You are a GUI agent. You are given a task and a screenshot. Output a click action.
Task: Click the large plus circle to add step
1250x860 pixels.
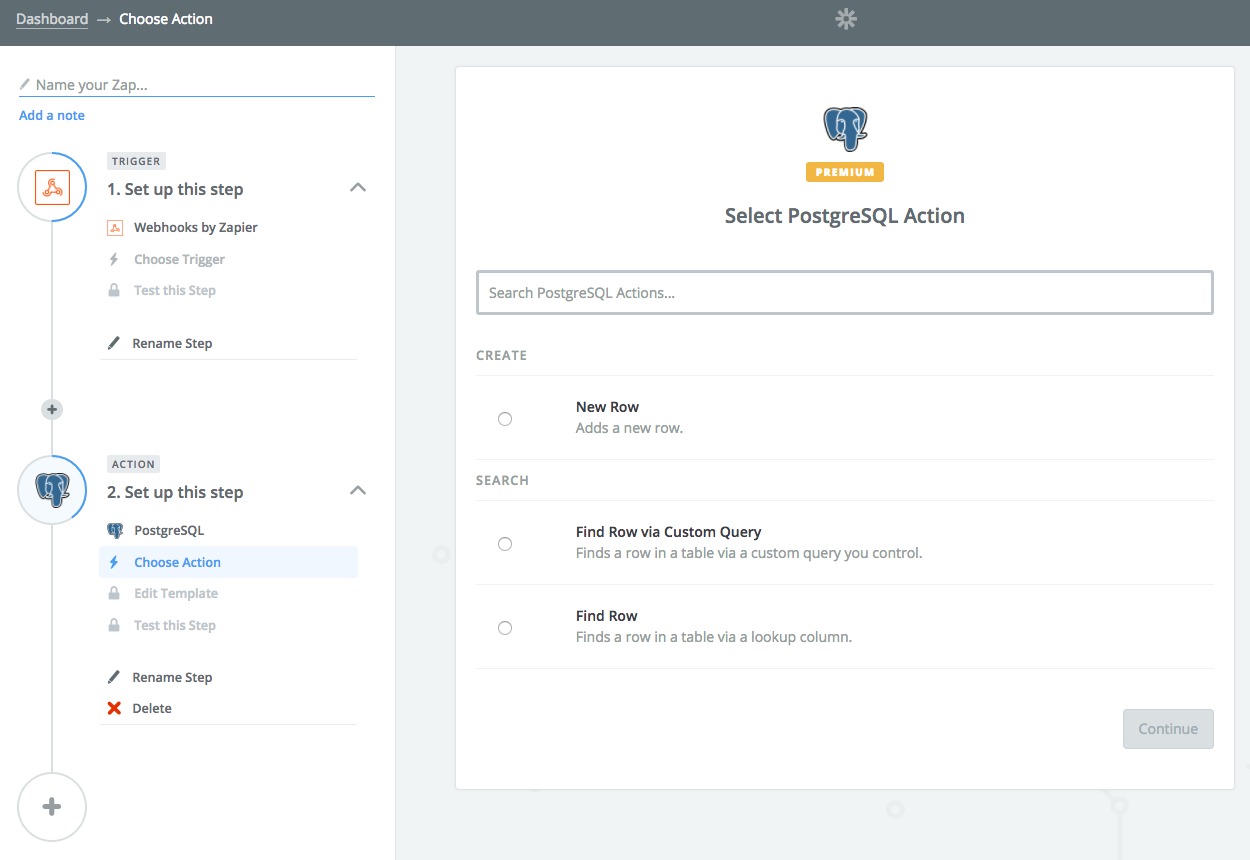click(52, 807)
